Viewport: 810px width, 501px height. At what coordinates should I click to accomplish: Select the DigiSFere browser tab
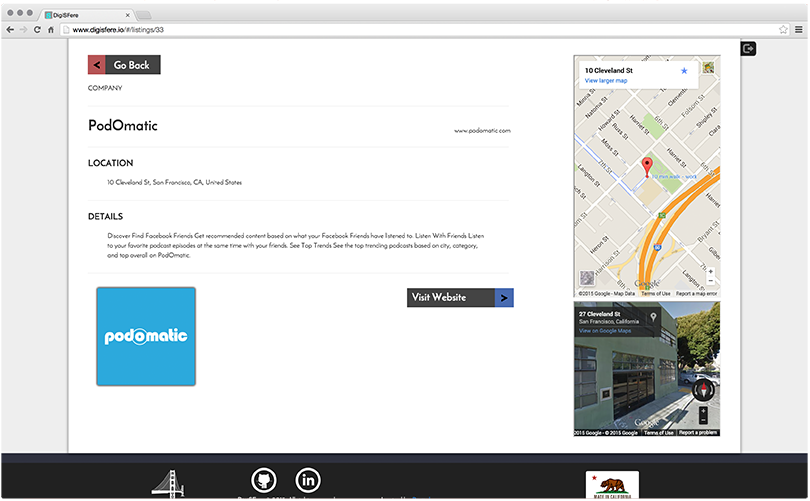[87, 15]
